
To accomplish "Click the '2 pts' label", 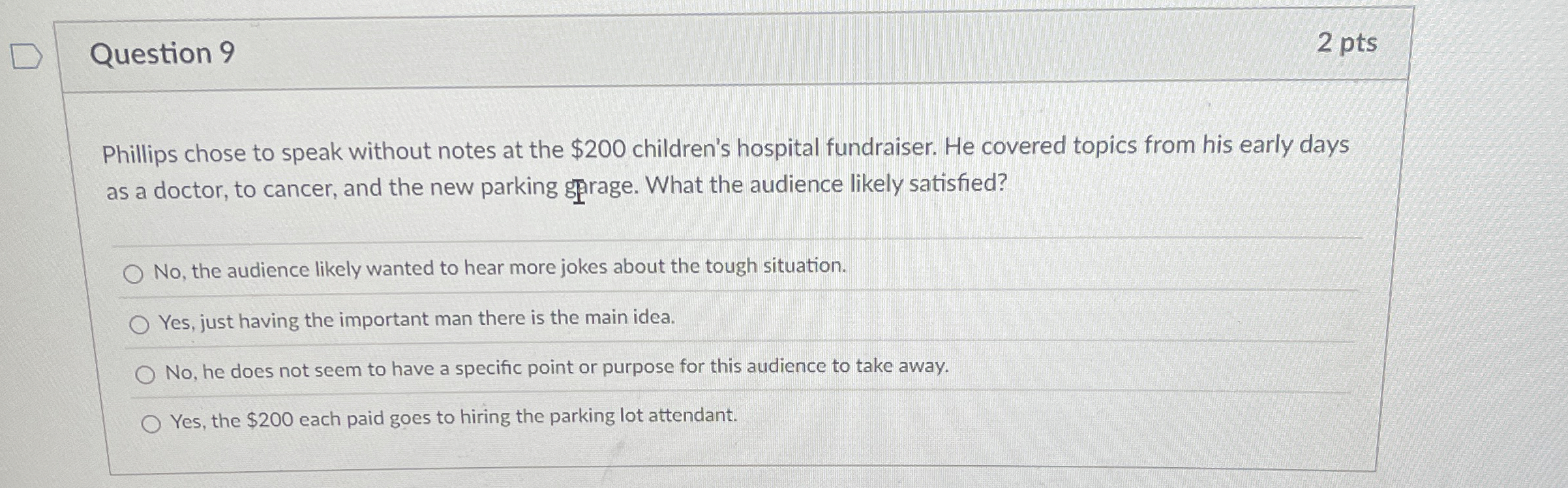I will point(1346,43).
